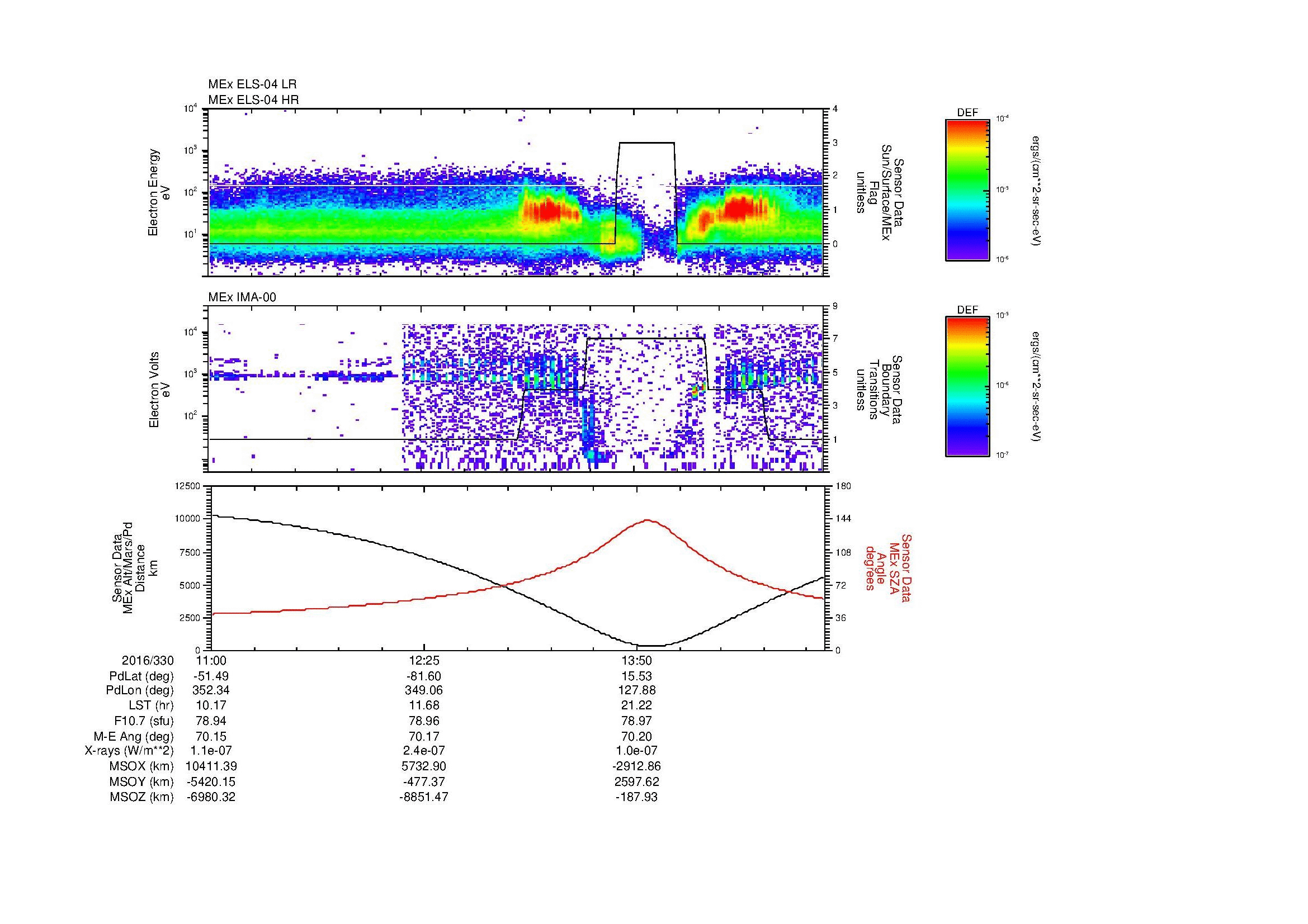Click the MSOZ value -8851.47
Screen dimensions: 1308x924
click(x=424, y=797)
